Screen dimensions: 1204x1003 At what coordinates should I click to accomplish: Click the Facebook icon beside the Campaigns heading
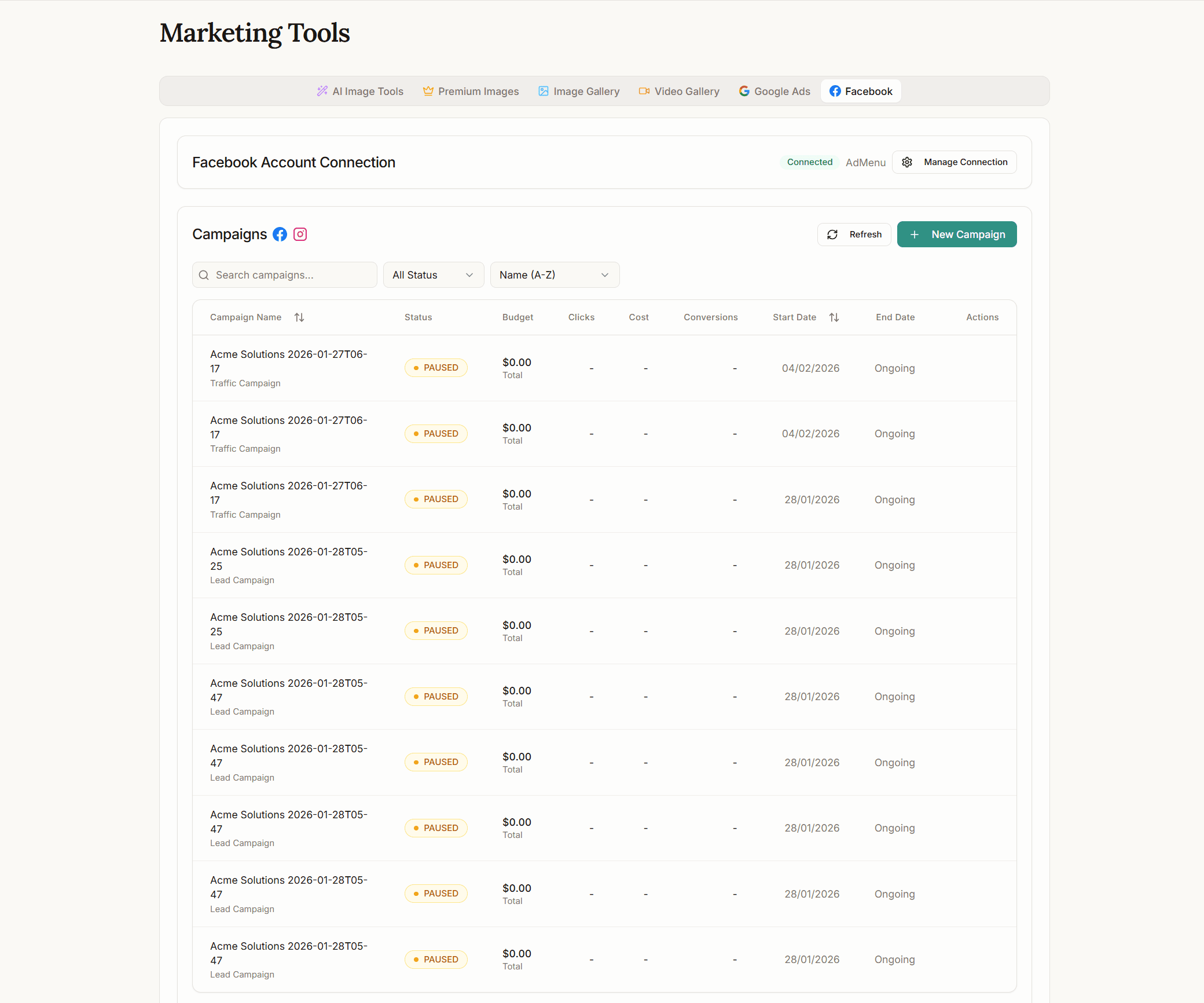coord(280,234)
